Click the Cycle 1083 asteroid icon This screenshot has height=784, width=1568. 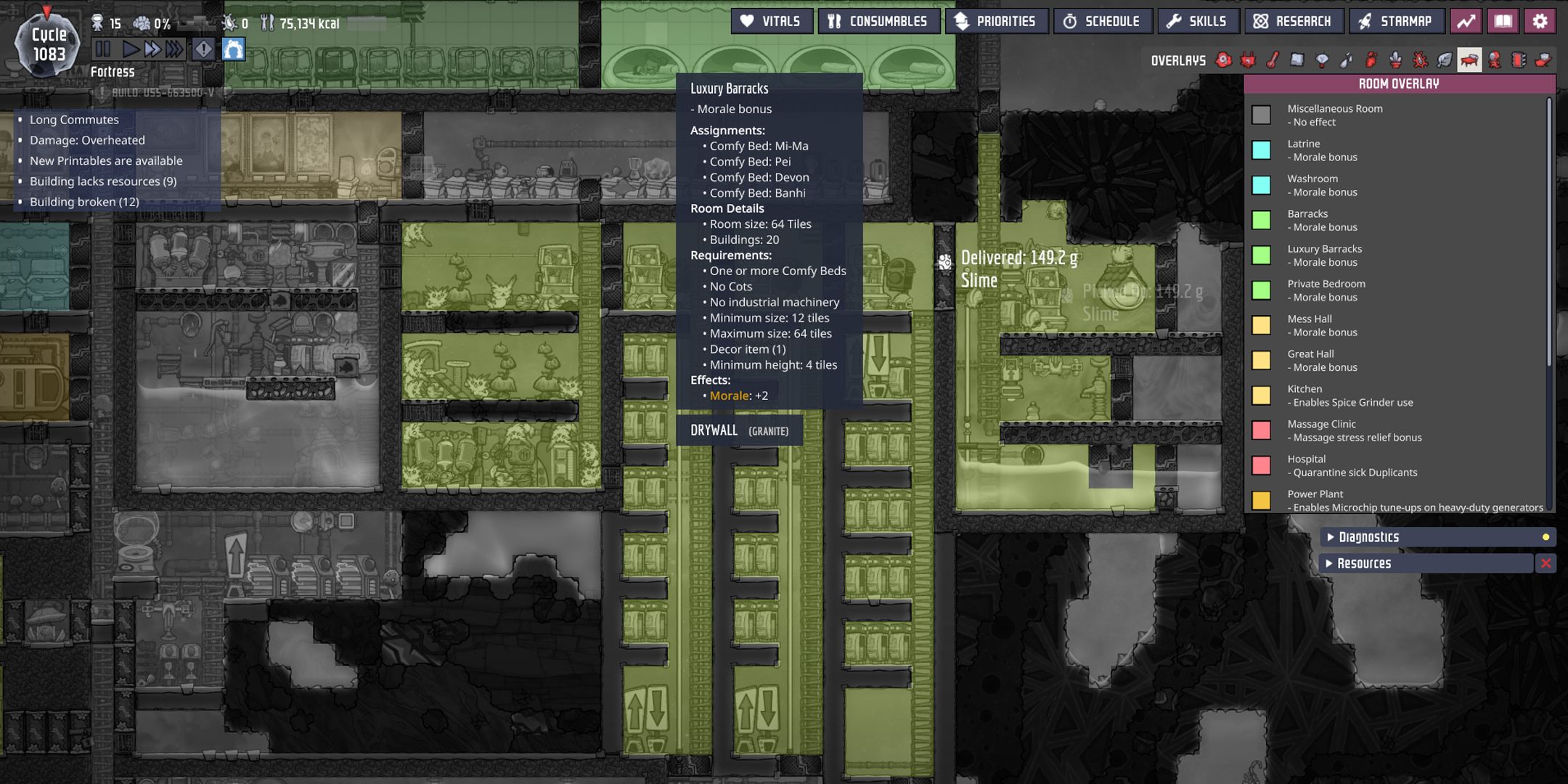tap(47, 44)
